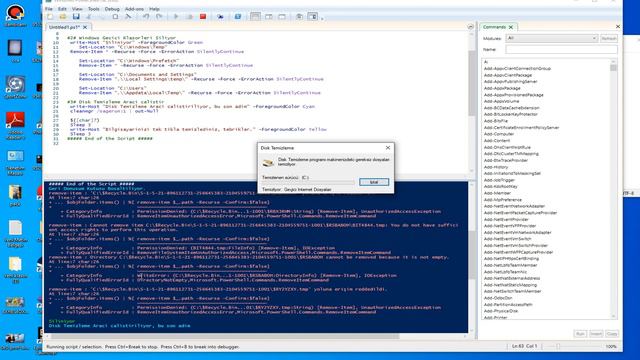Open the Help menu
640x360 pixels.
coord(154,9)
